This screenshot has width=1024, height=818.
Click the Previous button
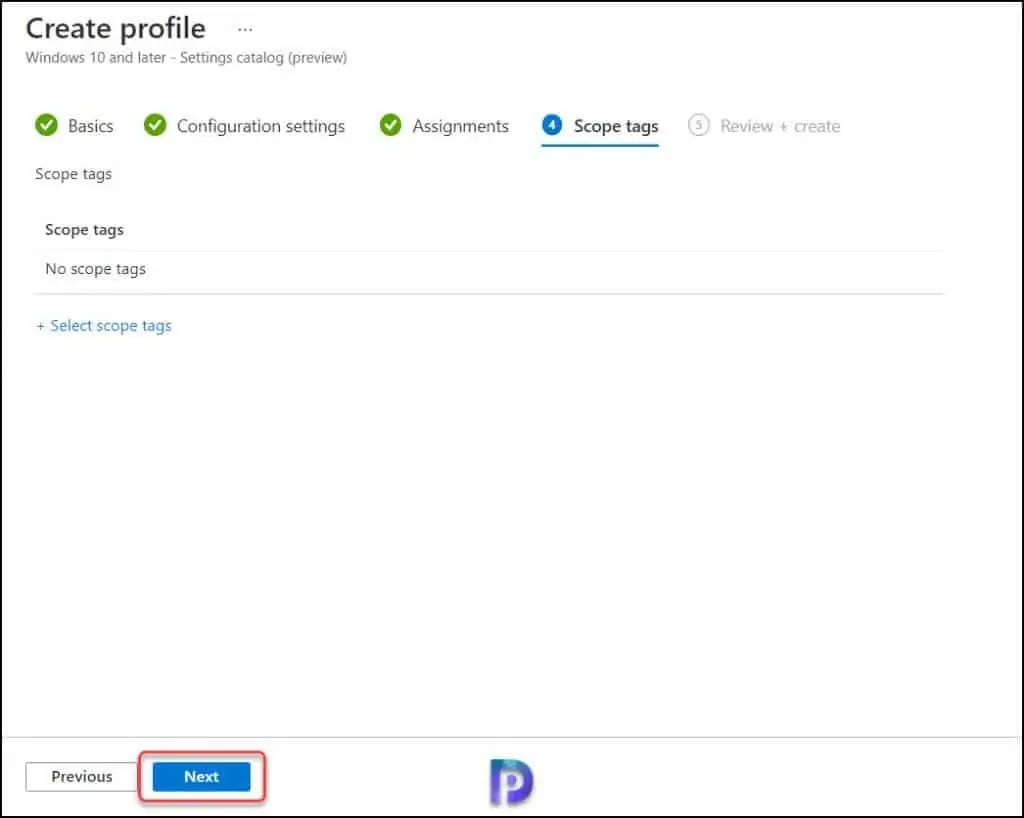[x=80, y=776]
